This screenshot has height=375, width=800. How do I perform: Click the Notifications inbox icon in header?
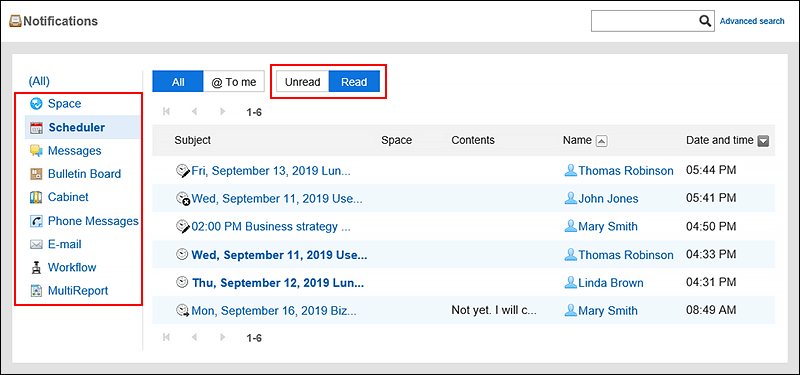(x=16, y=21)
